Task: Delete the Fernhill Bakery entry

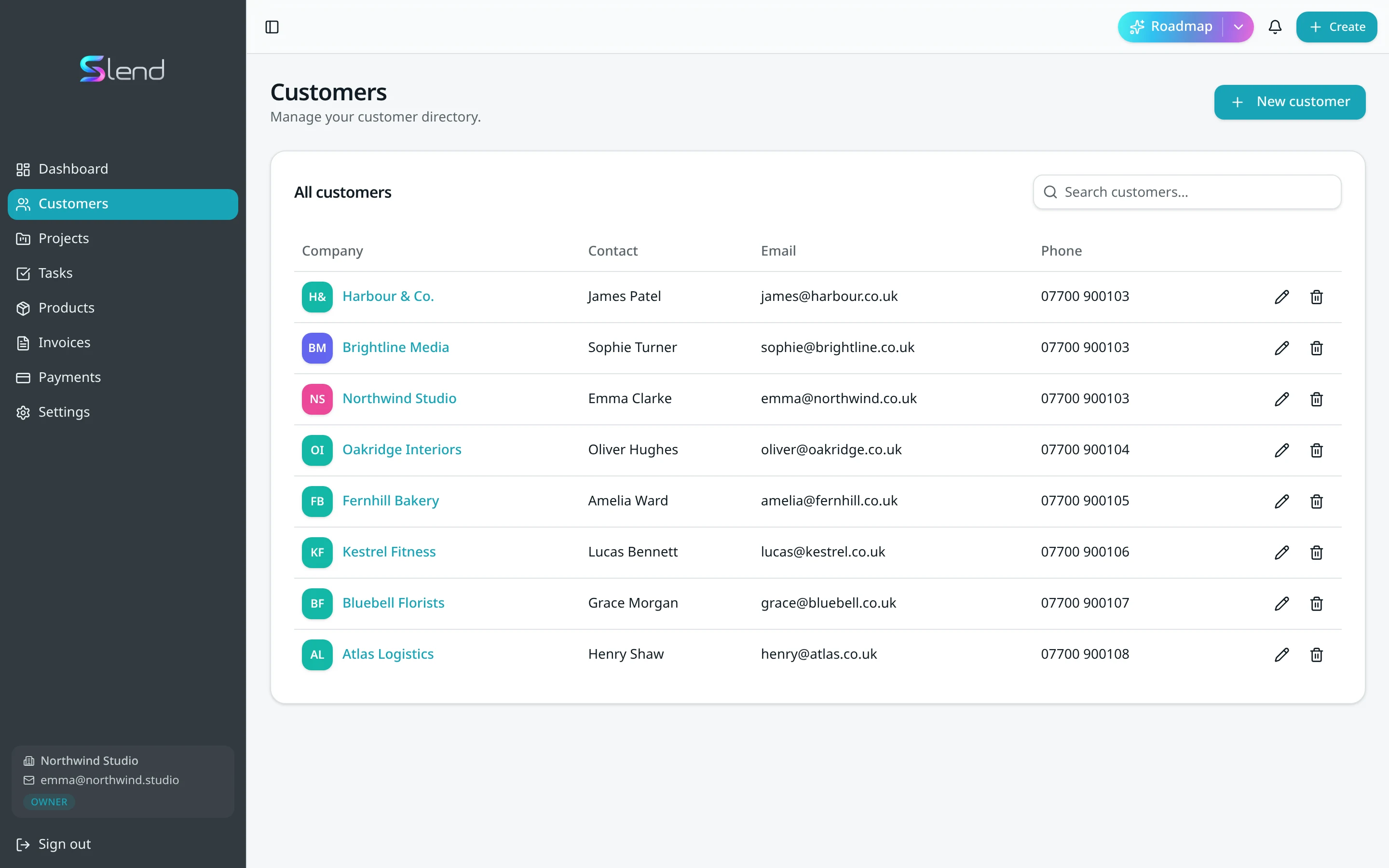Action: (1317, 501)
